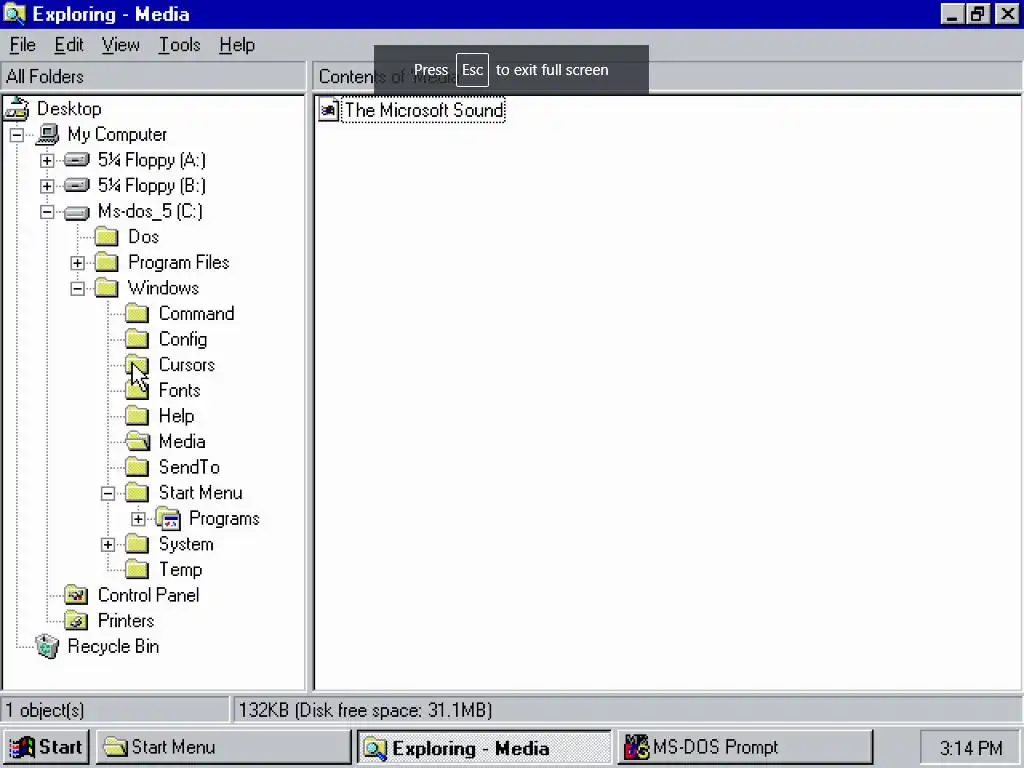Click the Desktop icon in folder tree

17,108
